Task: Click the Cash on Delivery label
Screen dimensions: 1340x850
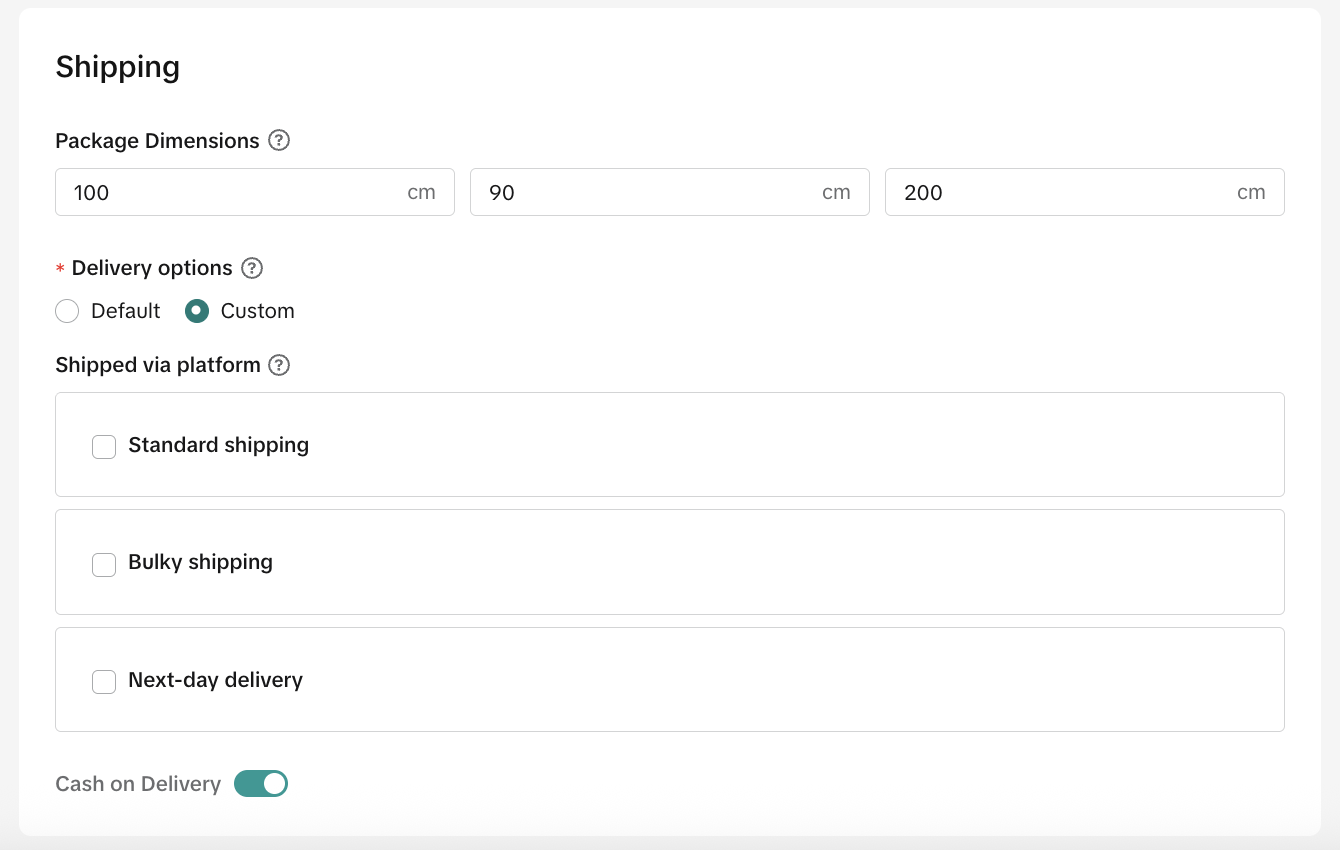Action: [x=138, y=784]
